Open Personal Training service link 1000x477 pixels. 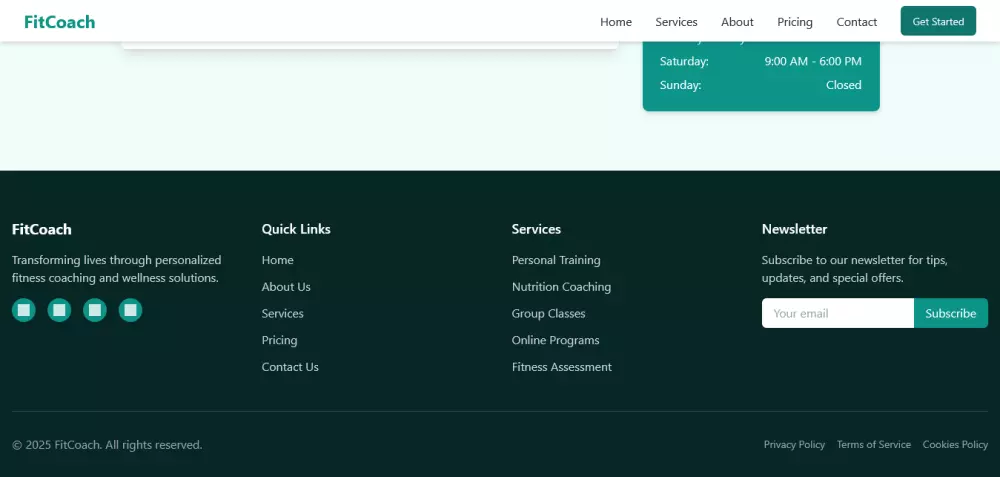[x=556, y=260]
